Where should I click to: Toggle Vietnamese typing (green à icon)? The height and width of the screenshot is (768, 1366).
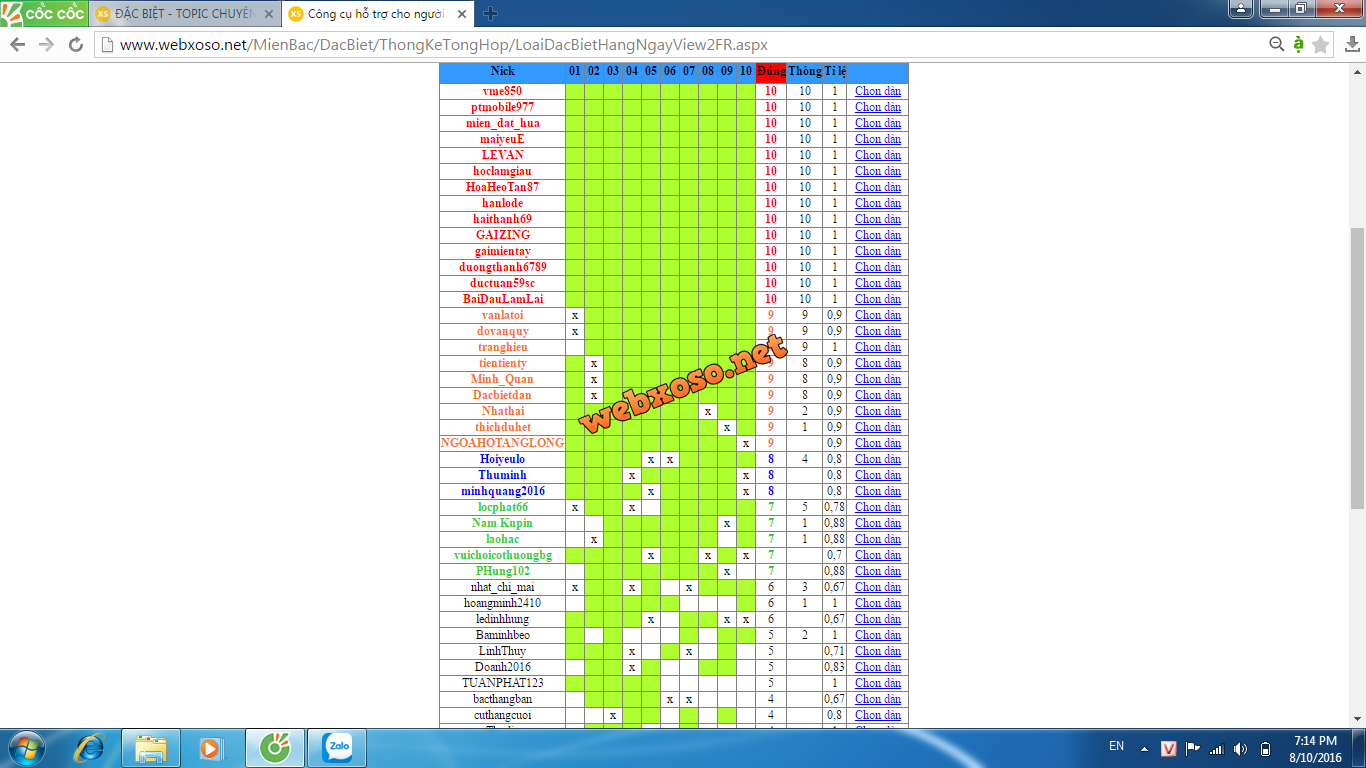1298,44
